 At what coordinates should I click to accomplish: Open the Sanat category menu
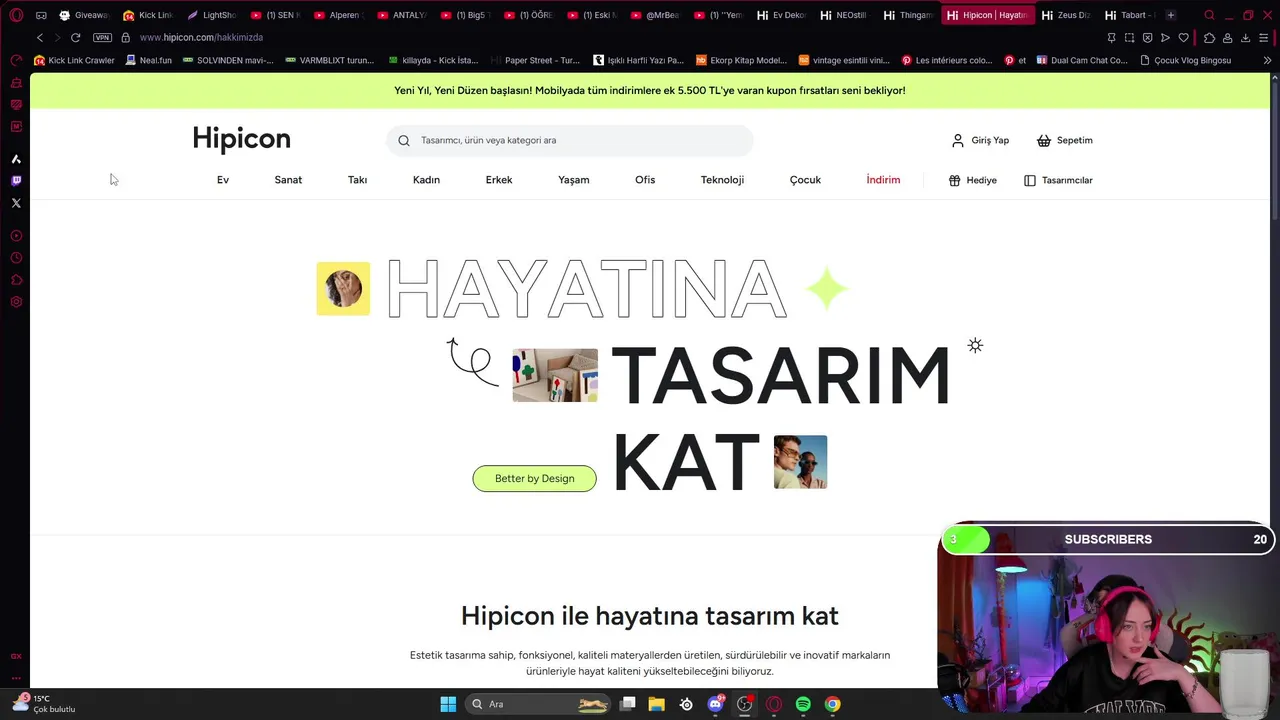pyautogui.click(x=288, y=180)
